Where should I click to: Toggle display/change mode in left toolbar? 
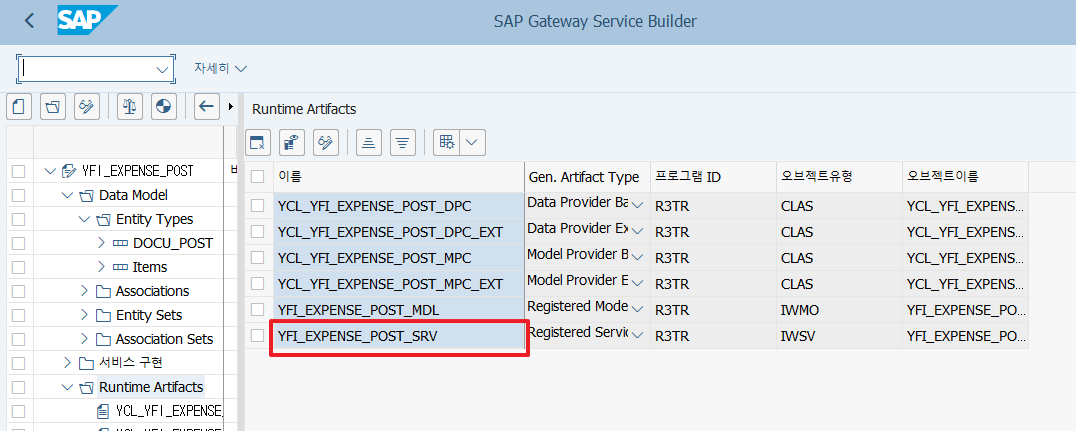click(87, 106)
